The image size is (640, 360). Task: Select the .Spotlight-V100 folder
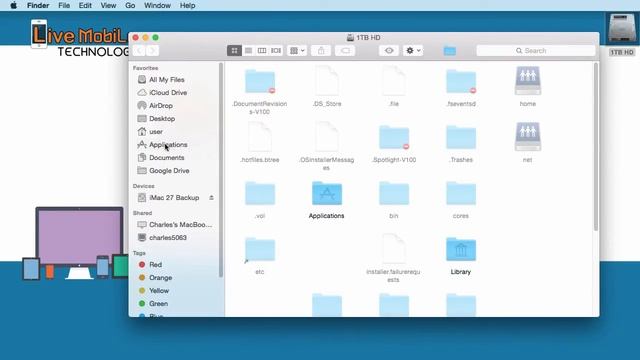point(394,138)
